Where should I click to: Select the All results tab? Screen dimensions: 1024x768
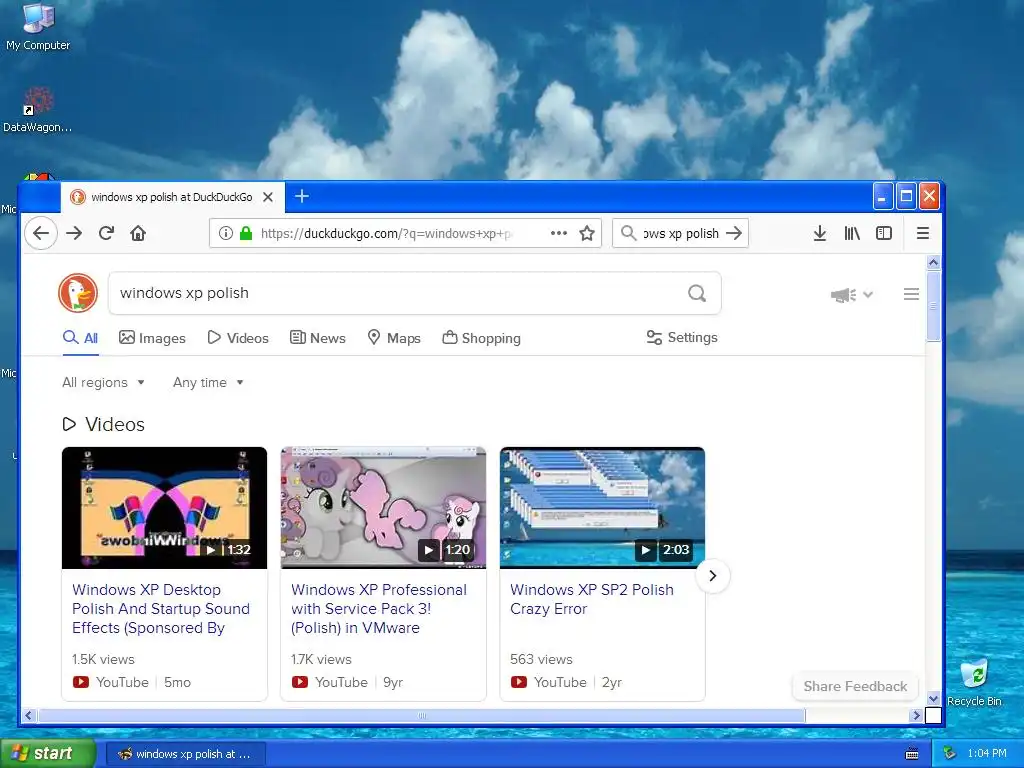coord(80,338)
